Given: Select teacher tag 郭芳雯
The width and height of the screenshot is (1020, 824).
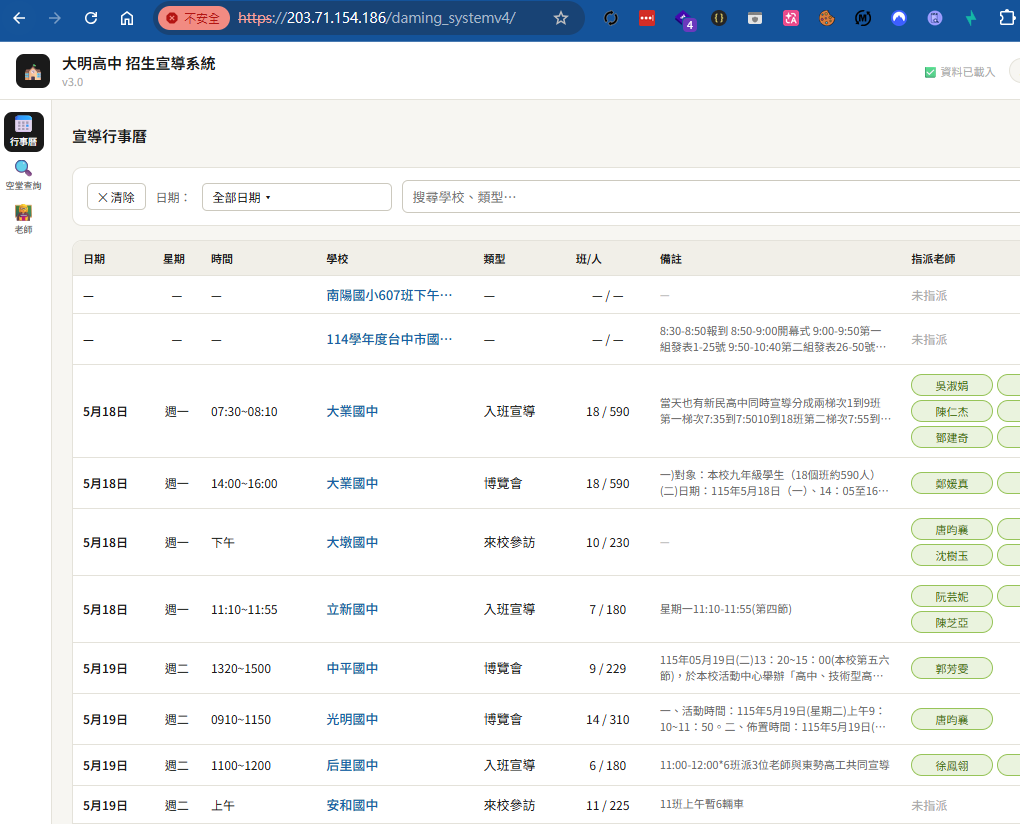Looking at the screenshot, I should 952,669.
